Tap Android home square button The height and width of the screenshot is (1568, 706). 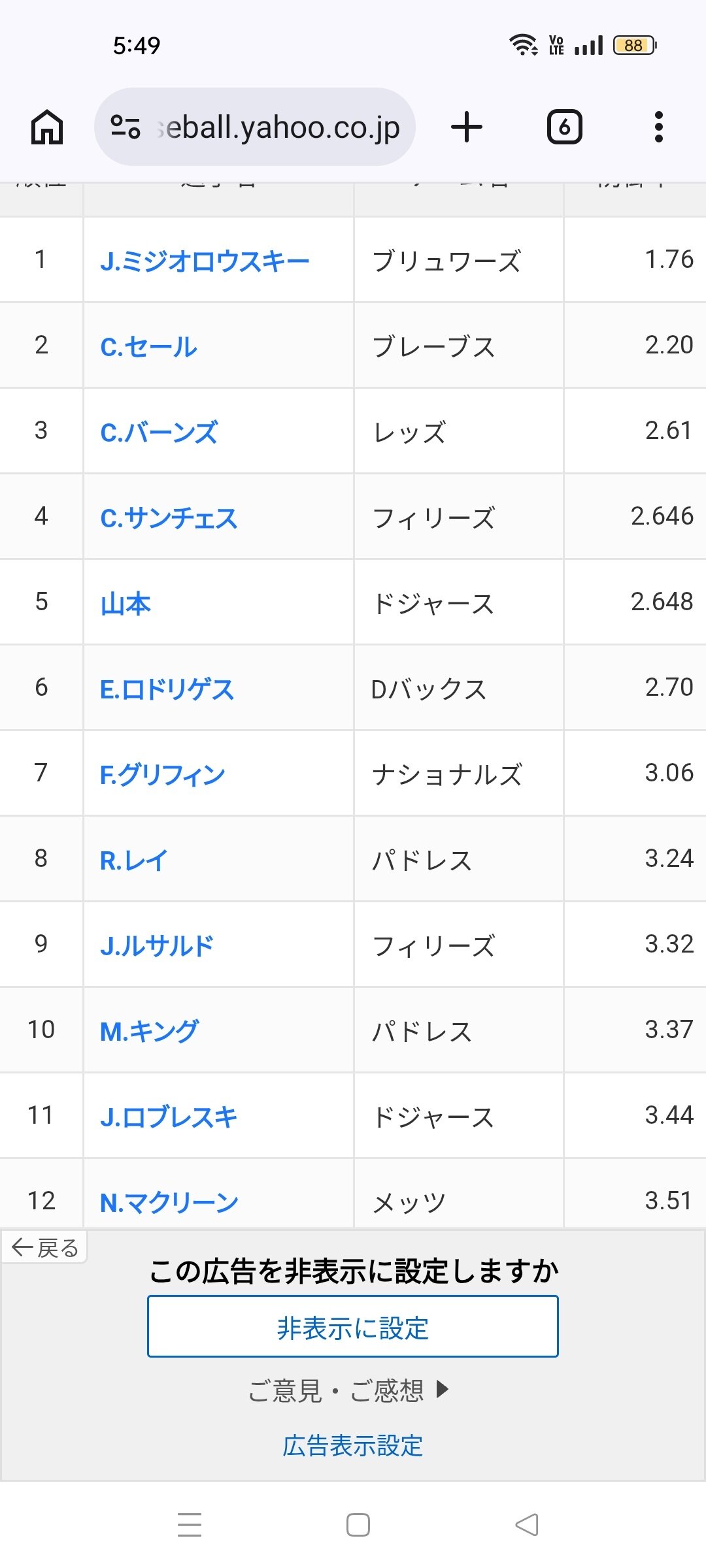[358, 1525]
